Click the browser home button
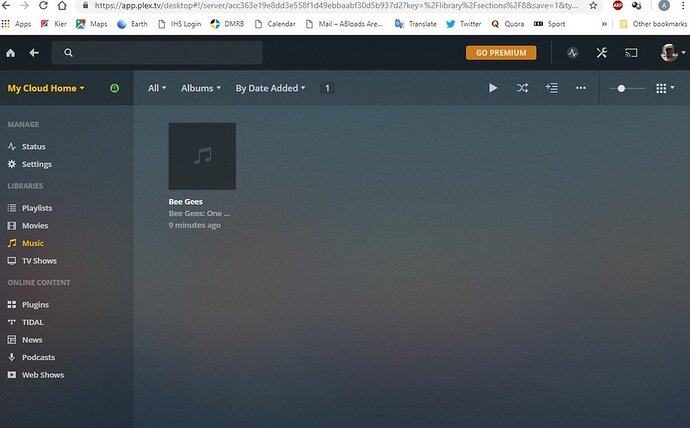Image resolution: width=690 pixels, height=428 pixels. pyautogui.click(x=62, y=5)
